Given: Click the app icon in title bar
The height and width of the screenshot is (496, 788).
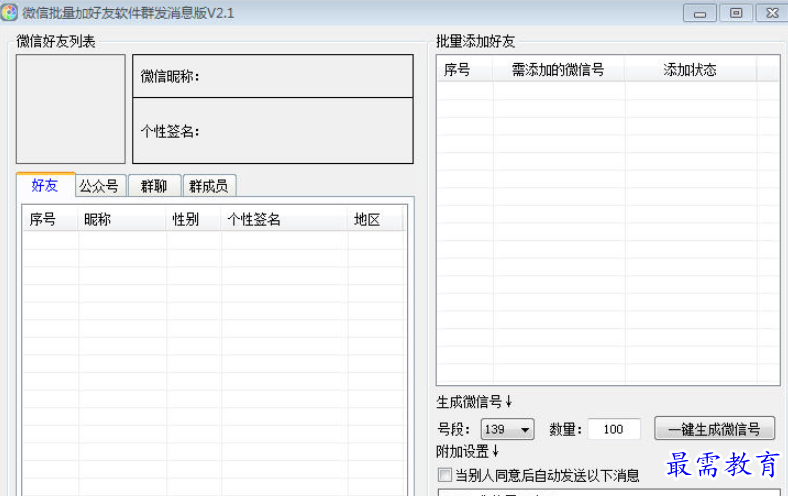Looking at the screenshot, I should 9,12.
